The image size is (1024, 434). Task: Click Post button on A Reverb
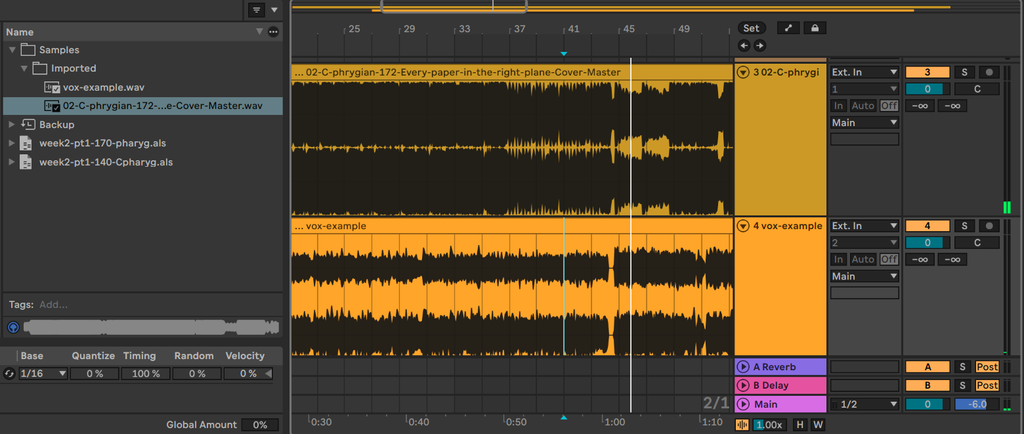tap(987, 367)
